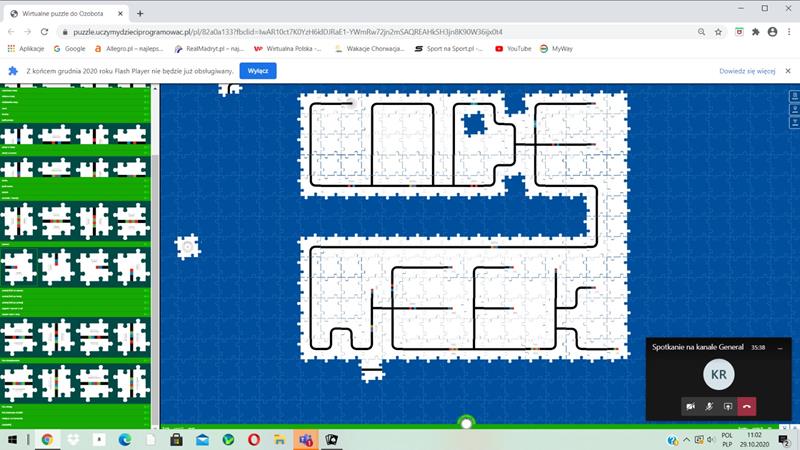Hang up the Teams call
Viewport: 800px width, 450px height.
click(747, 406)
